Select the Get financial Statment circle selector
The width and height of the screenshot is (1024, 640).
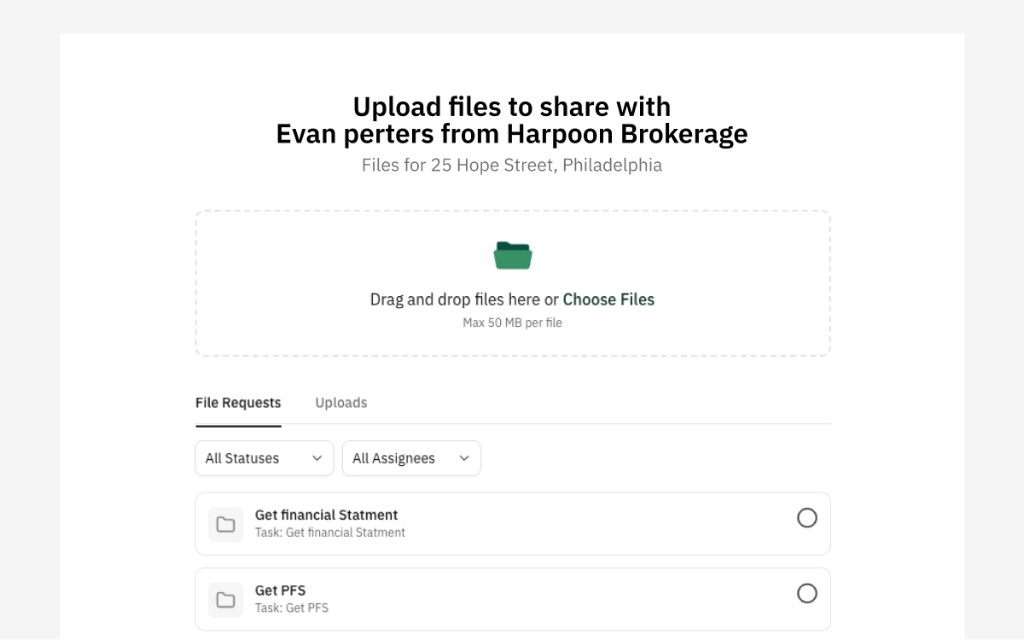tap(807, 518)
